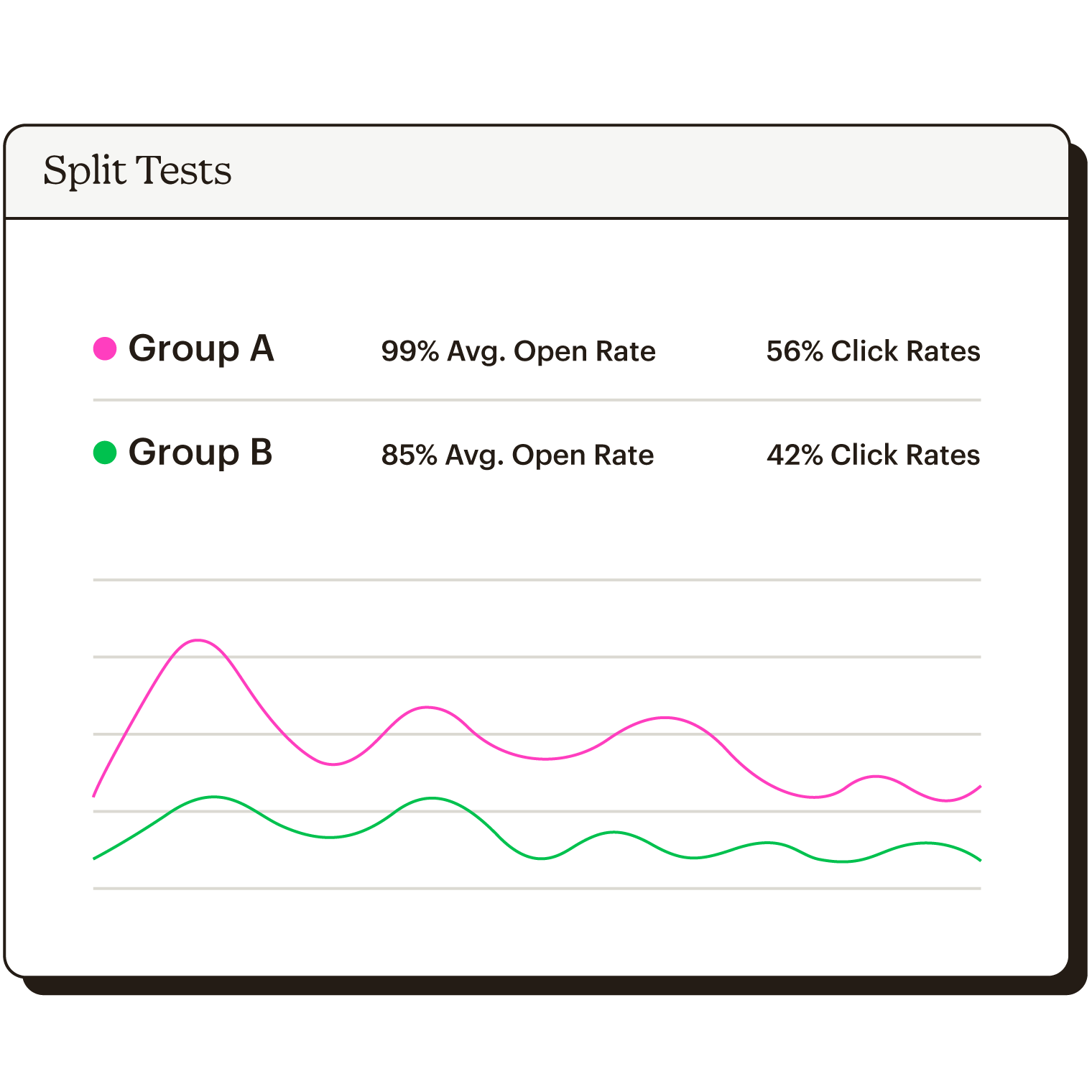
Task: Click the "56% Click Rates" stat
Action: pos(873,351)
